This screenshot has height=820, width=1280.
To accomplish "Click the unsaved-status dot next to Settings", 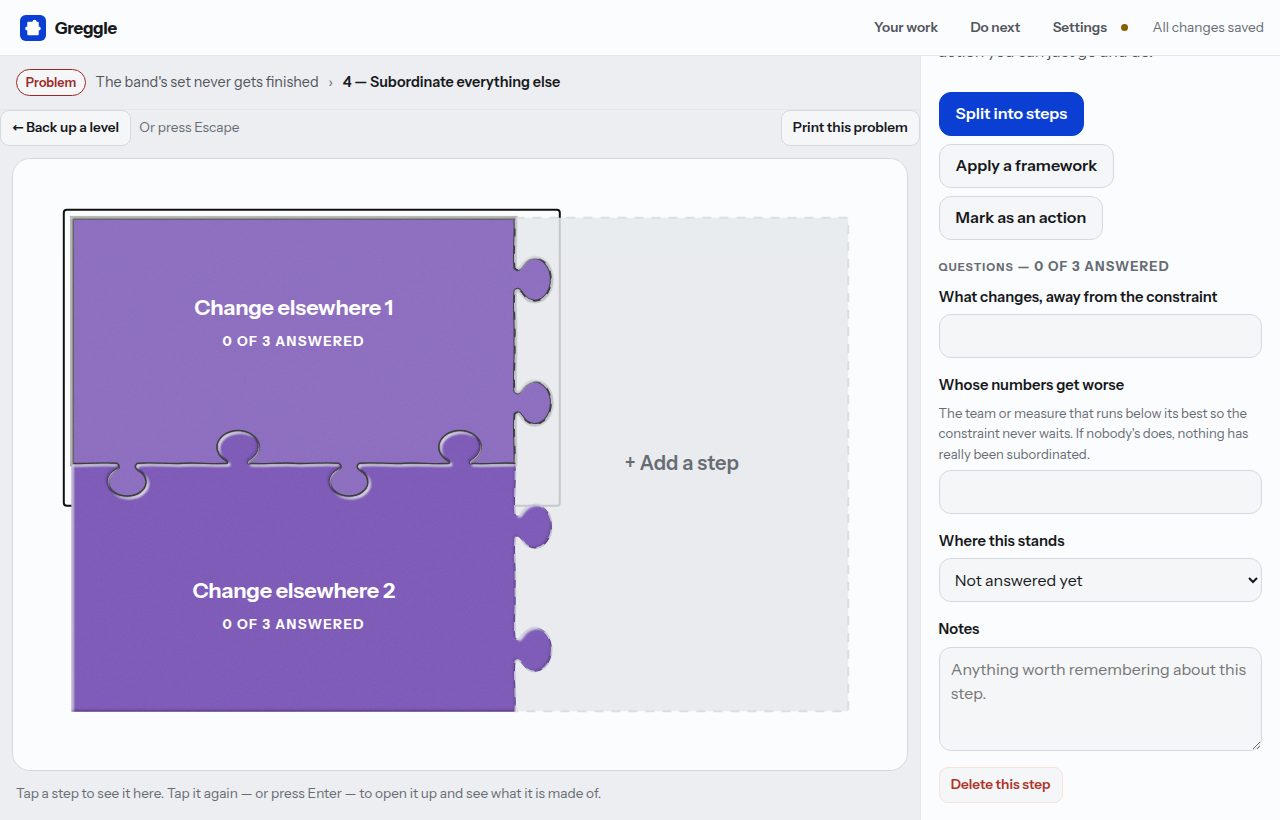I will [1124, 28].
